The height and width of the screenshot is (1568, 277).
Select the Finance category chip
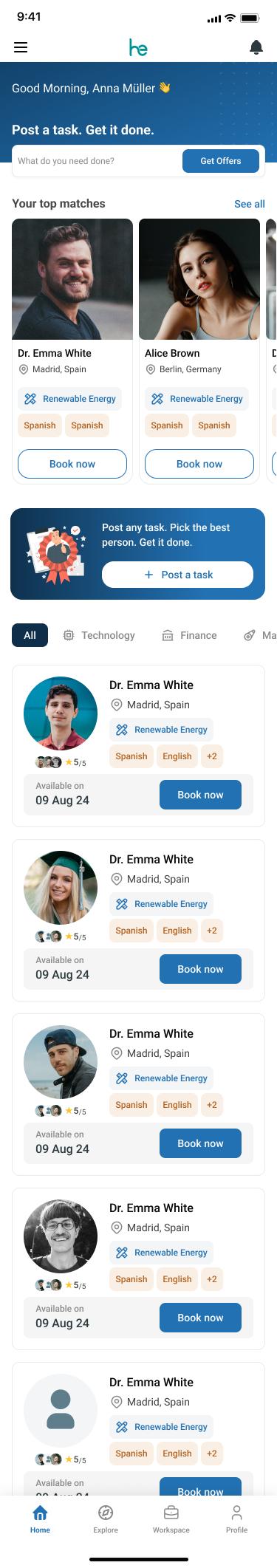pyautogui.click(x=189, y=635)
